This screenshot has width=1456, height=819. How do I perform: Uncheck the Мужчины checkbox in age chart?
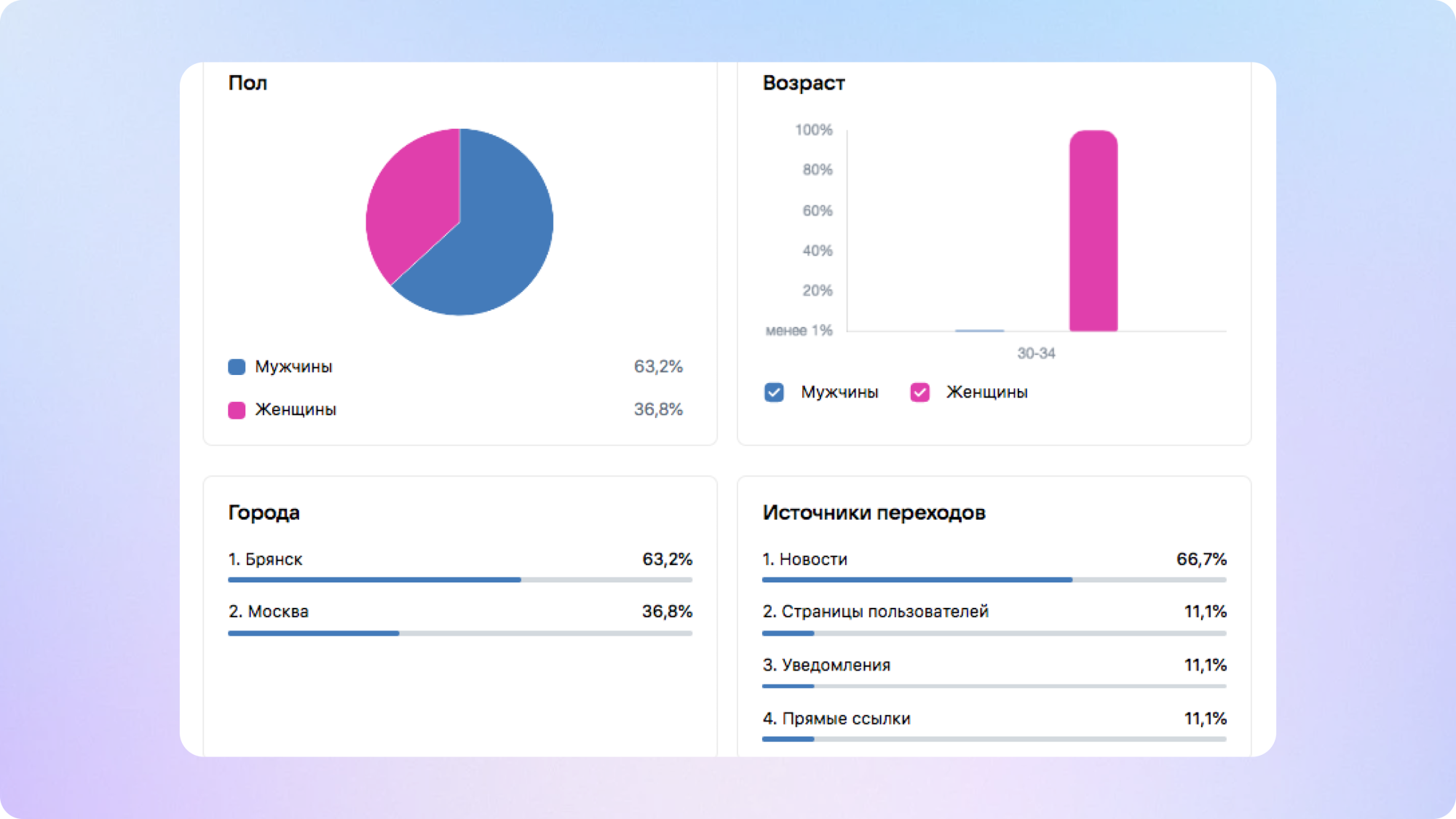[x=774, y=392]
